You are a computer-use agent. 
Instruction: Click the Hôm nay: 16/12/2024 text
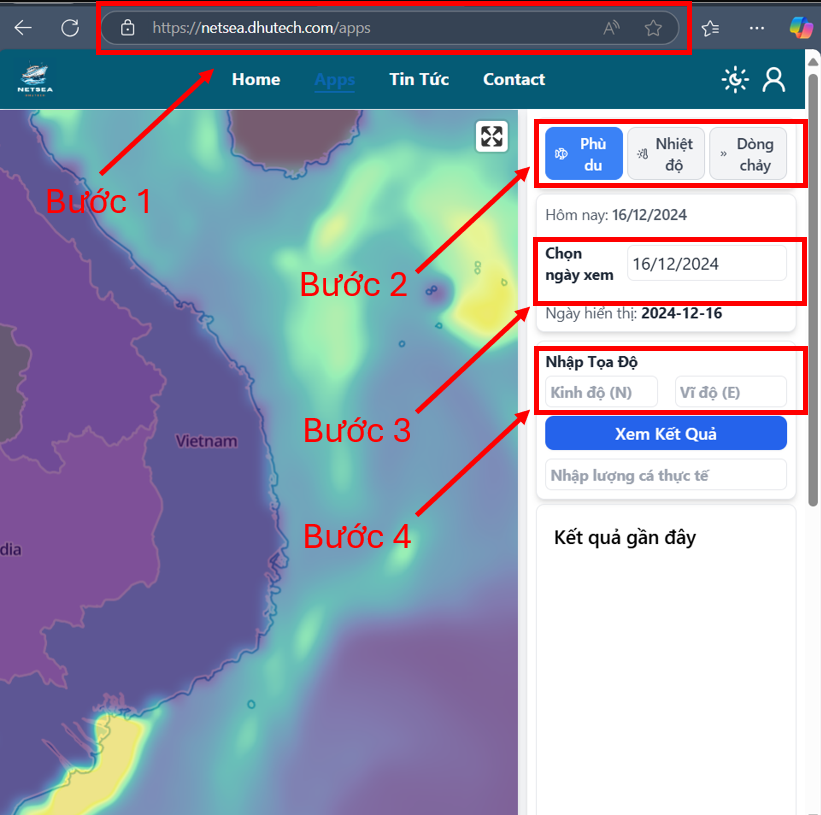pyautogui.click(x=616, y=215)
